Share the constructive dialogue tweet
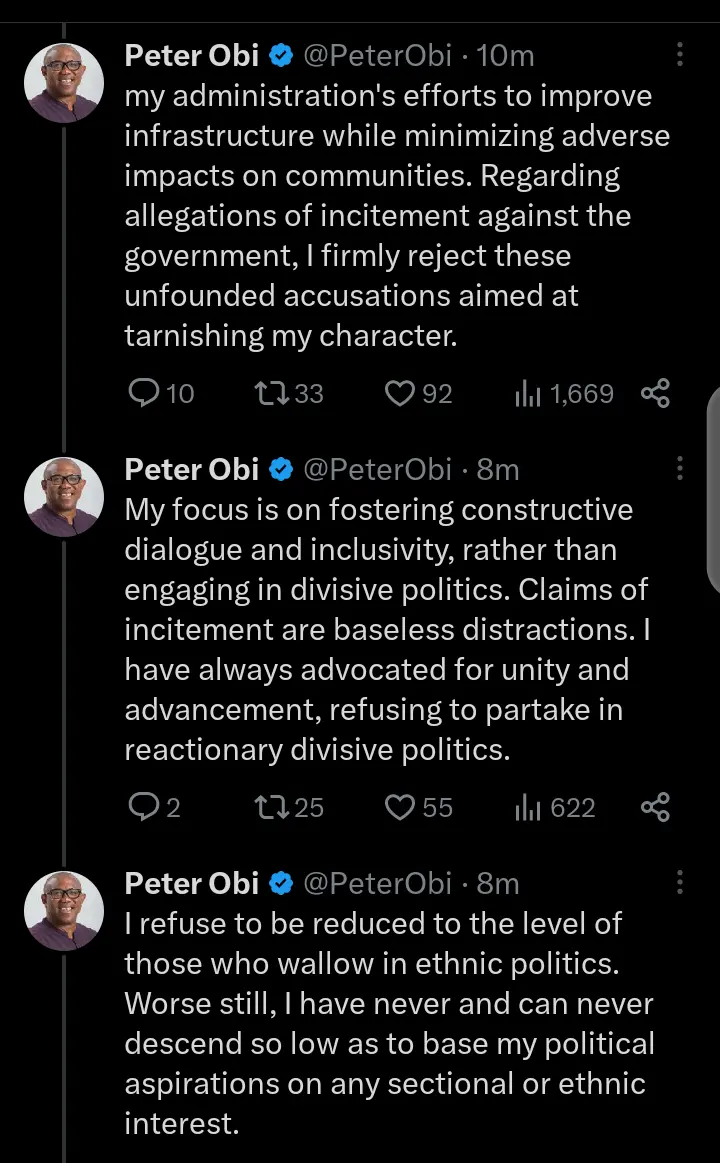This screenshot has height=1163, width=720. [655, 808]
